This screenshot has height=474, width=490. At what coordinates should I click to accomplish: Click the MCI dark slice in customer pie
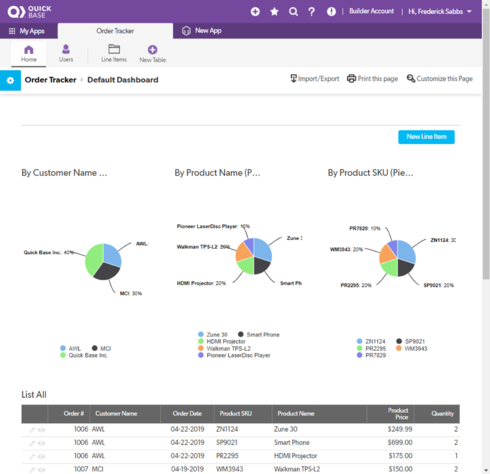tap(107, 272)
